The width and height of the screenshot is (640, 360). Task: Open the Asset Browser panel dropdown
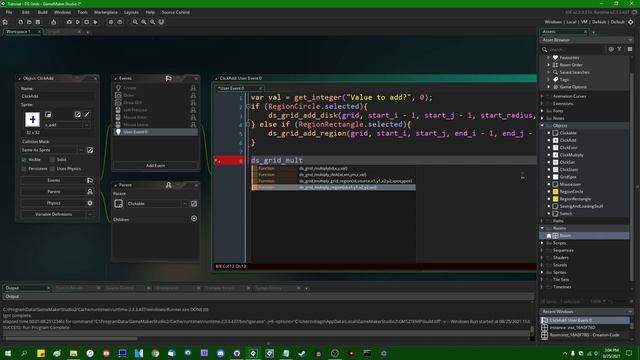click(630, 40)
